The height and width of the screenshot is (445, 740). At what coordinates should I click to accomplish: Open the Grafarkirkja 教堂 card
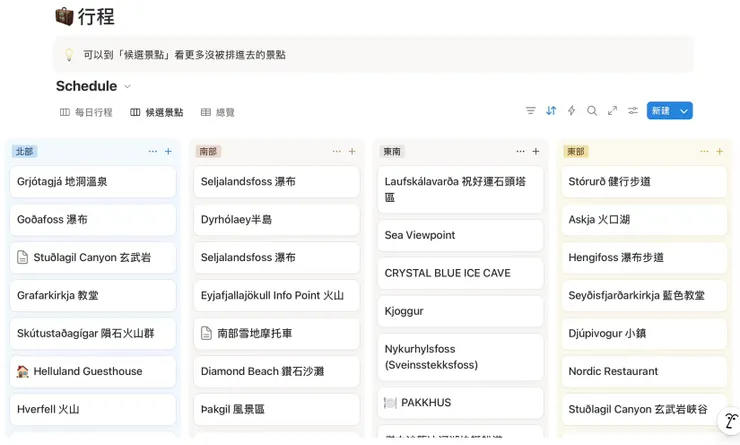tap(93, 295)
